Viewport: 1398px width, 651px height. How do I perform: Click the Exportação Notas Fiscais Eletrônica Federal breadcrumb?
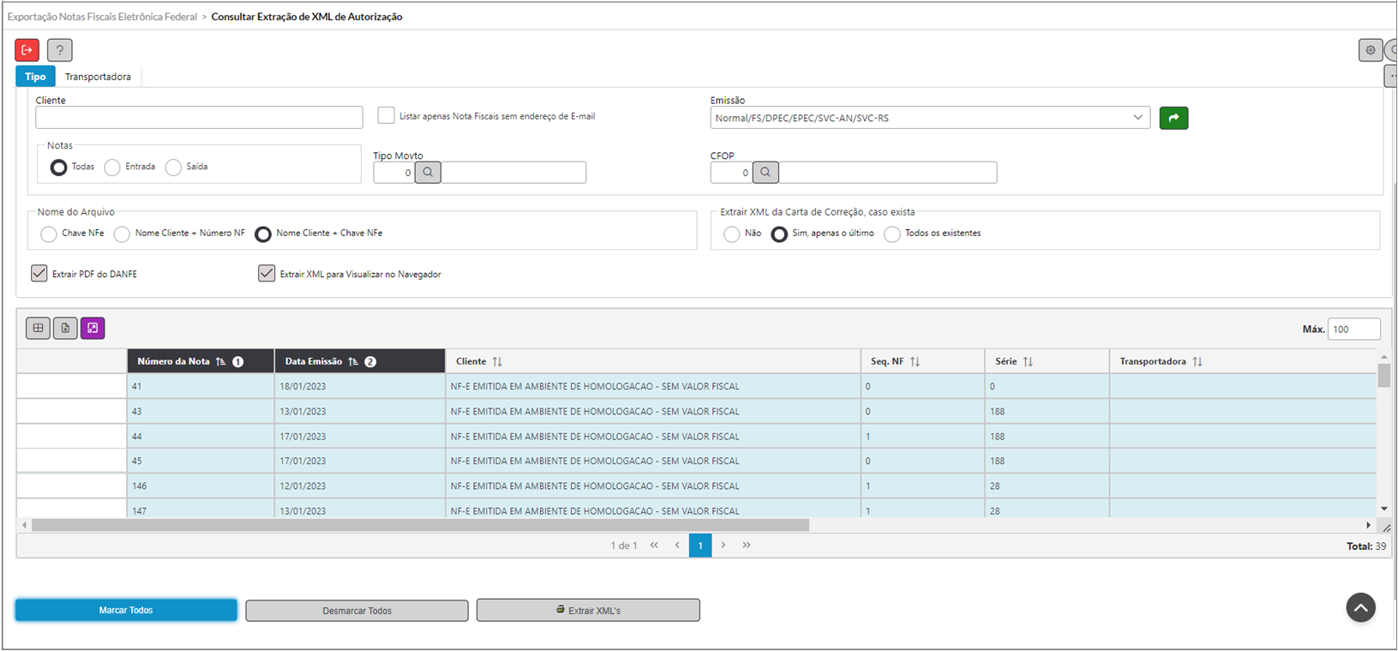tap(102, 17)
